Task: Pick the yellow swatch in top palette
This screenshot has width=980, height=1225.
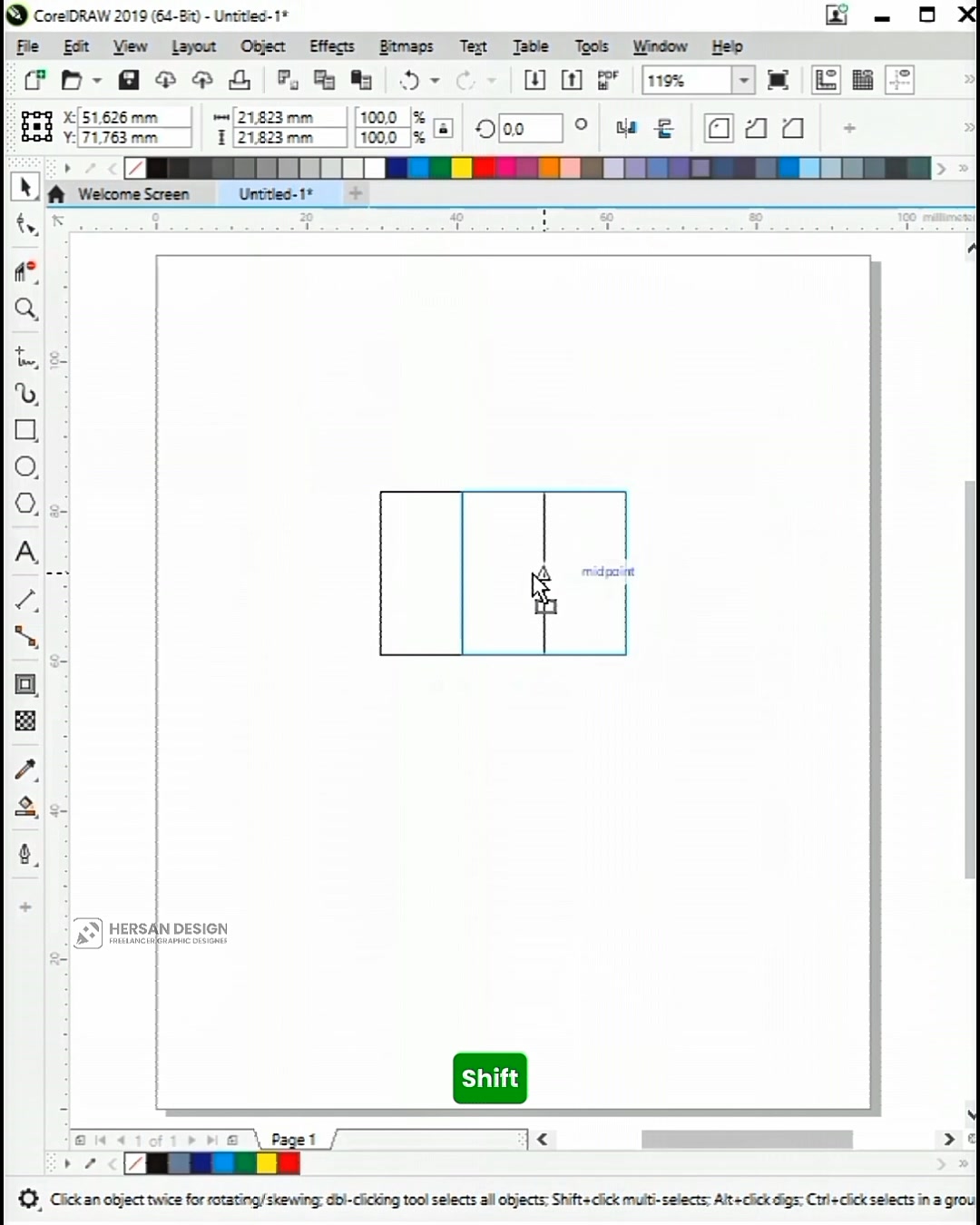Action: pos(462,169)
